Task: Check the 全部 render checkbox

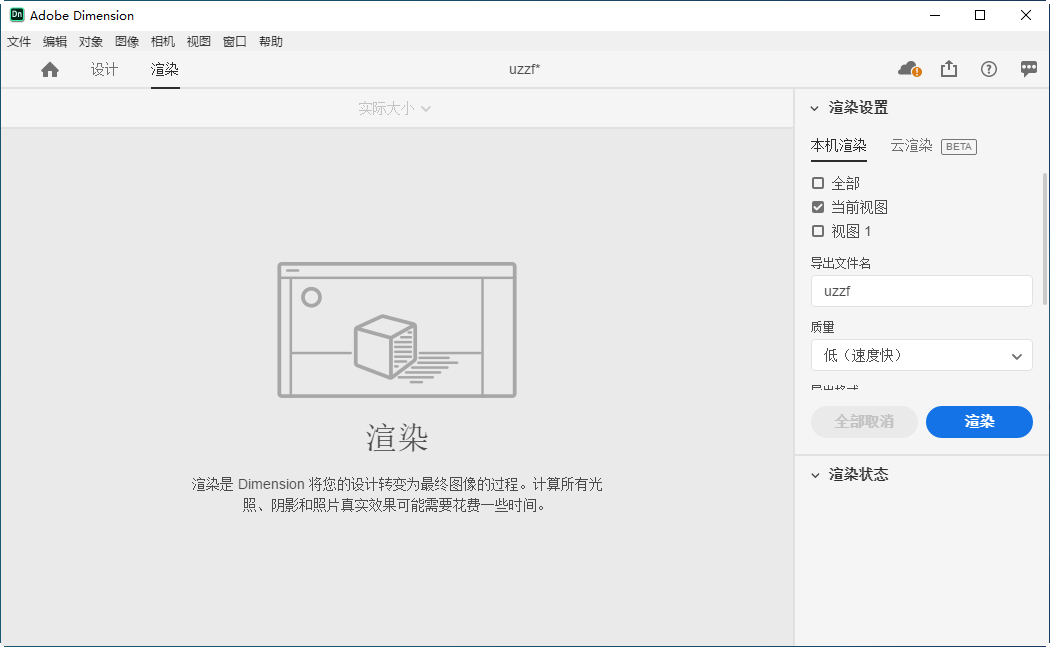Action: pos(817,182)
